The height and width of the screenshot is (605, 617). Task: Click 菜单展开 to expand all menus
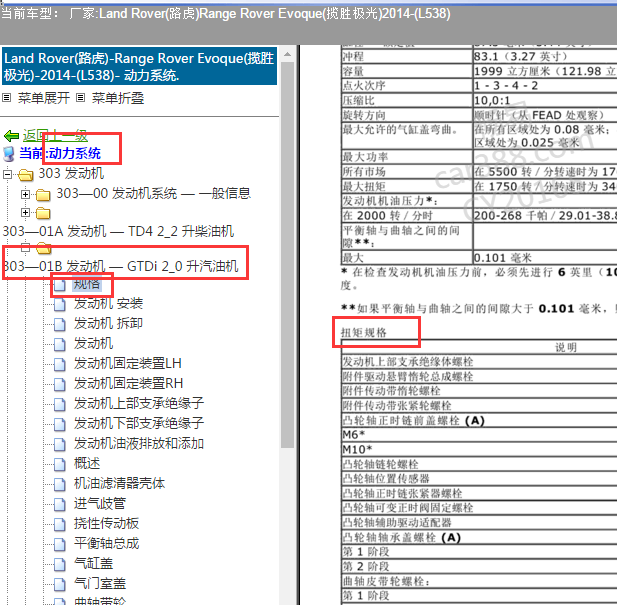coord(44,98)
